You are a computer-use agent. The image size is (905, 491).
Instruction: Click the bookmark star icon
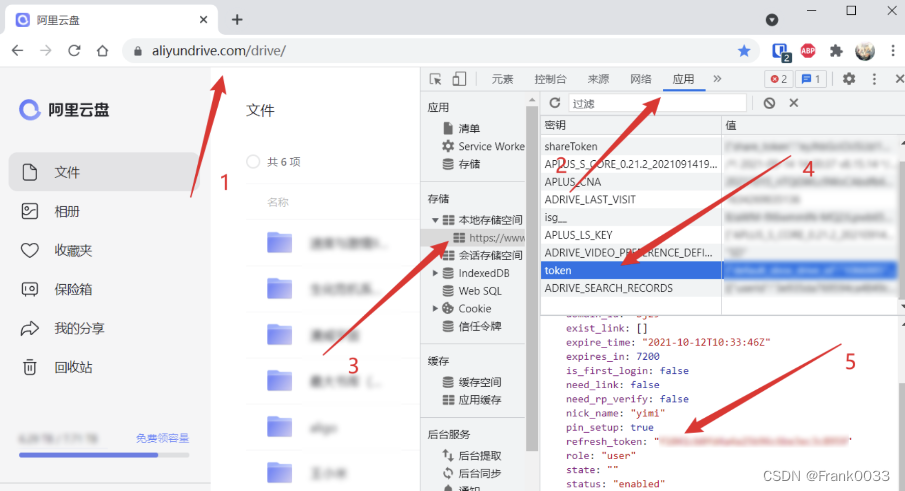tap(744, 51)
